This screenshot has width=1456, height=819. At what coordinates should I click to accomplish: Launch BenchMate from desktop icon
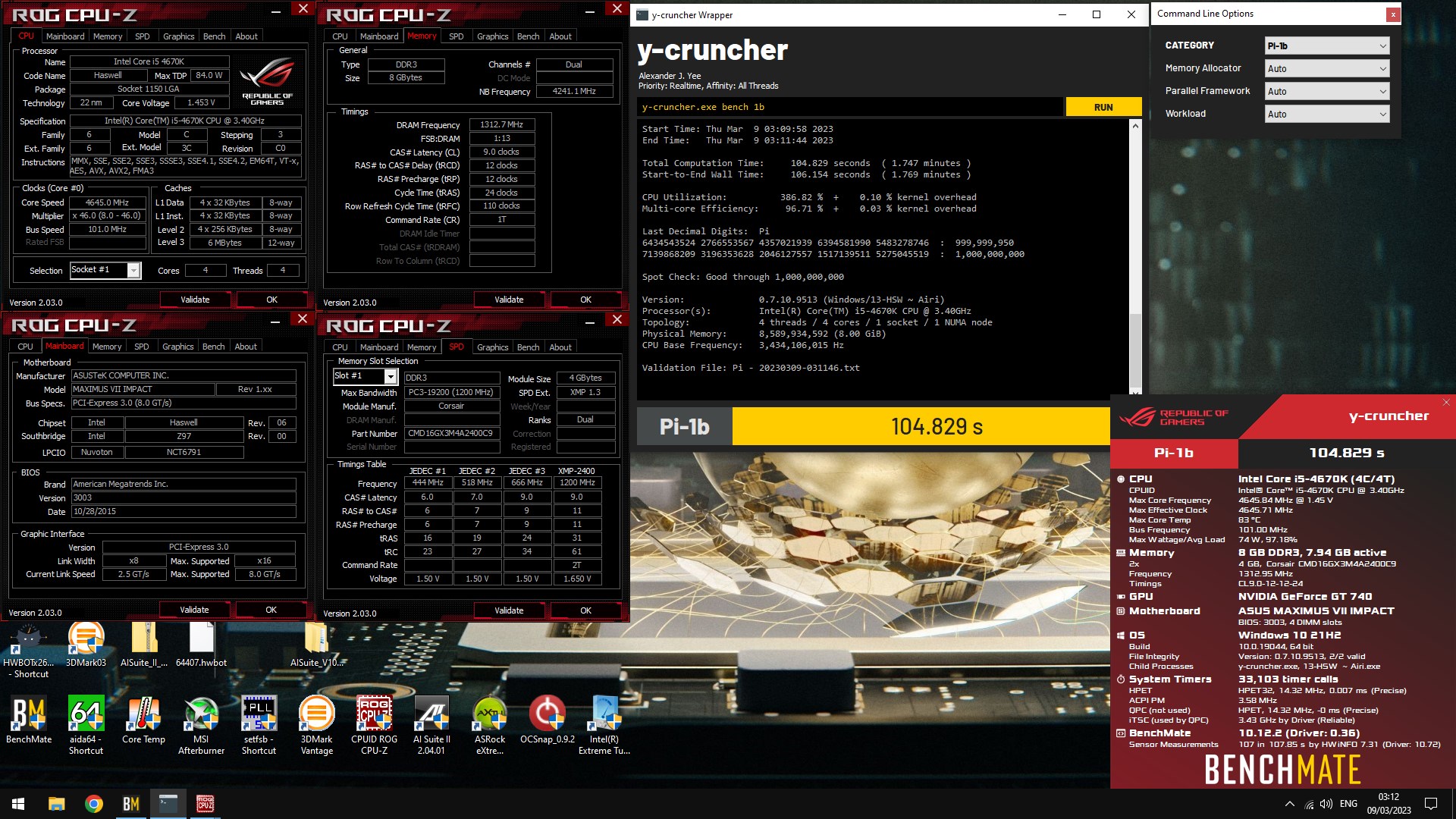(x=29, y=720)
